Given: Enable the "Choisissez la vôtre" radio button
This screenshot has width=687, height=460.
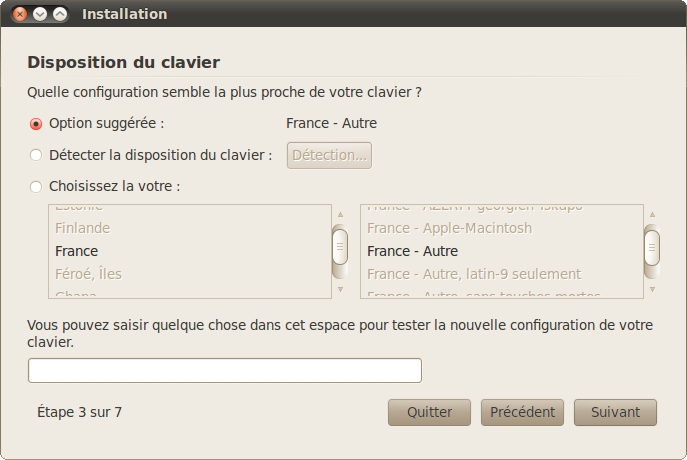Looking at the screenshot, I should (x=37, y=186).
